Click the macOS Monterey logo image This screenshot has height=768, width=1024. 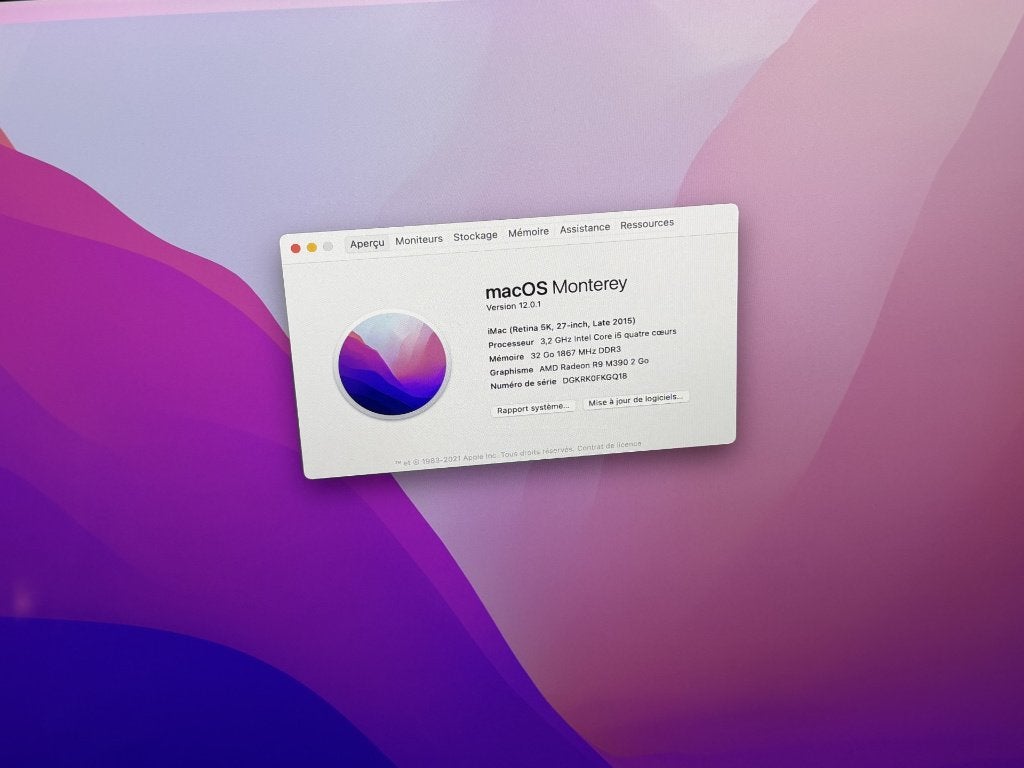point(392,364)
